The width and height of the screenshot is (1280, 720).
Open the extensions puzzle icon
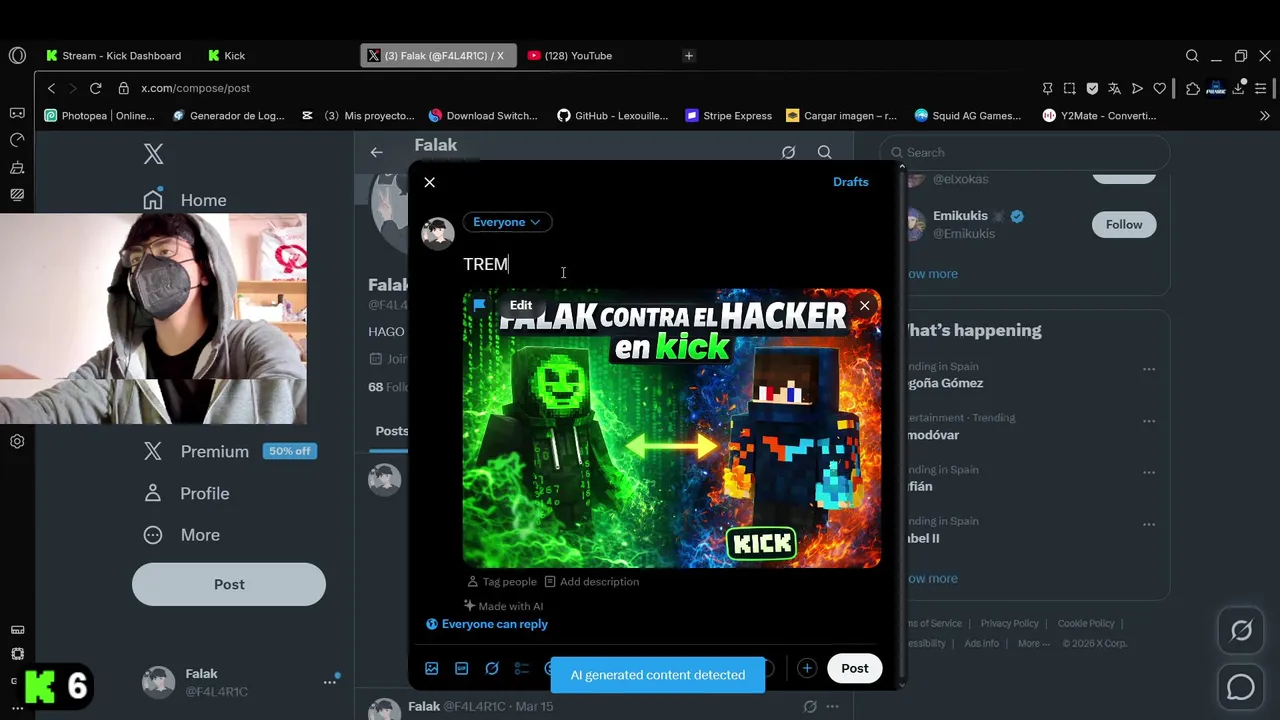pyautogui.click(x=1192, y=88)
